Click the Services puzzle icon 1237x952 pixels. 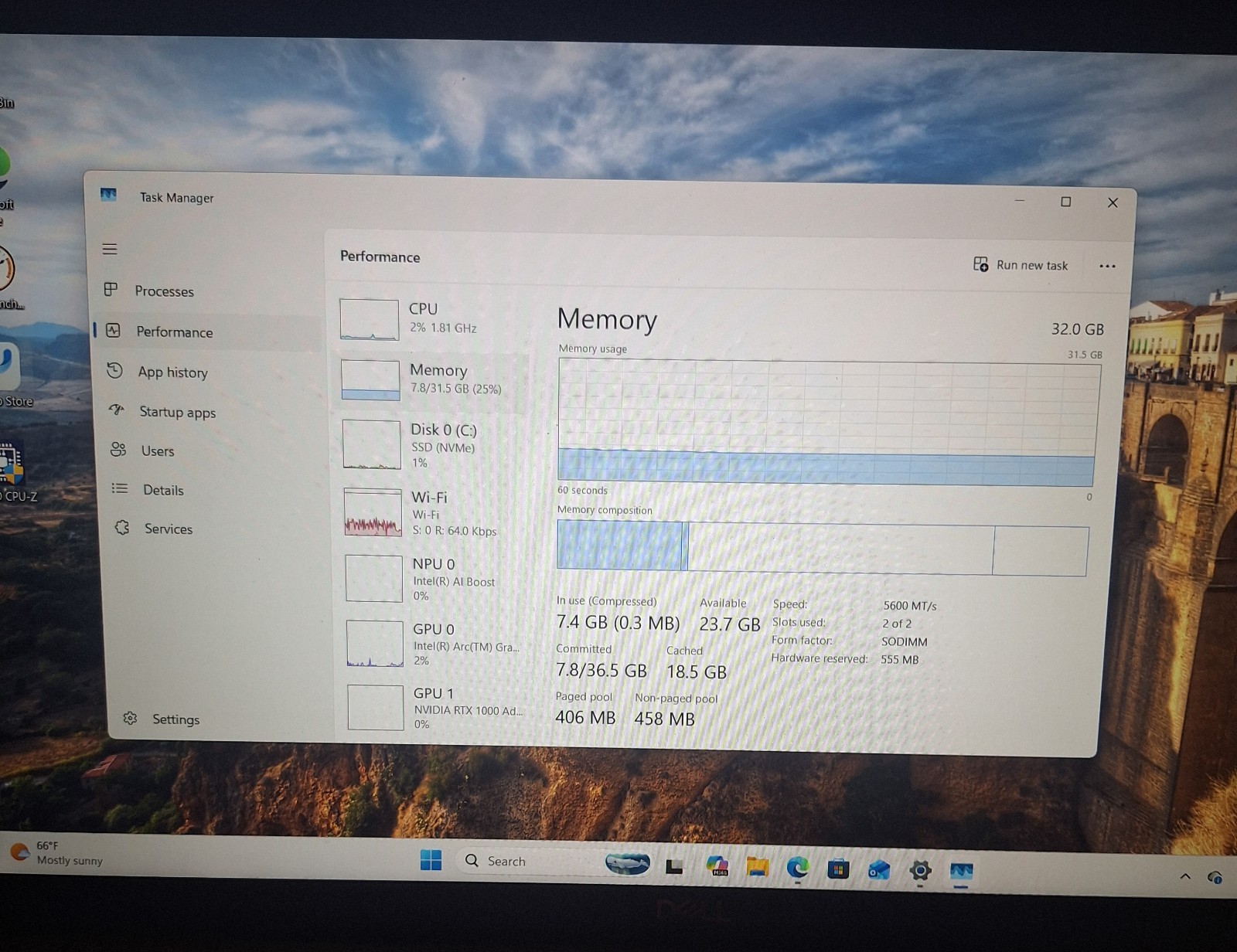tap(122, 528)
